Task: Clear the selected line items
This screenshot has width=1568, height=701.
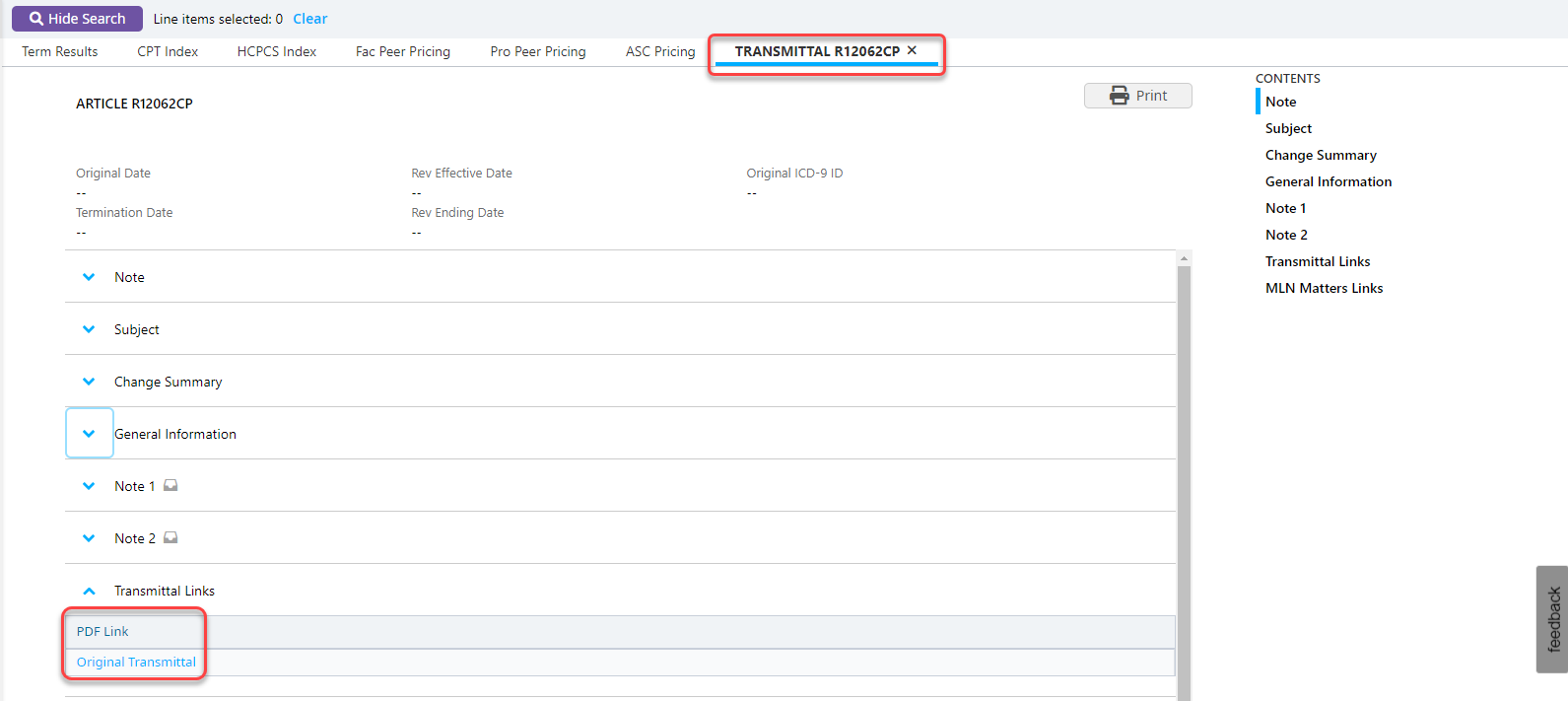Action: click(309, 19)
